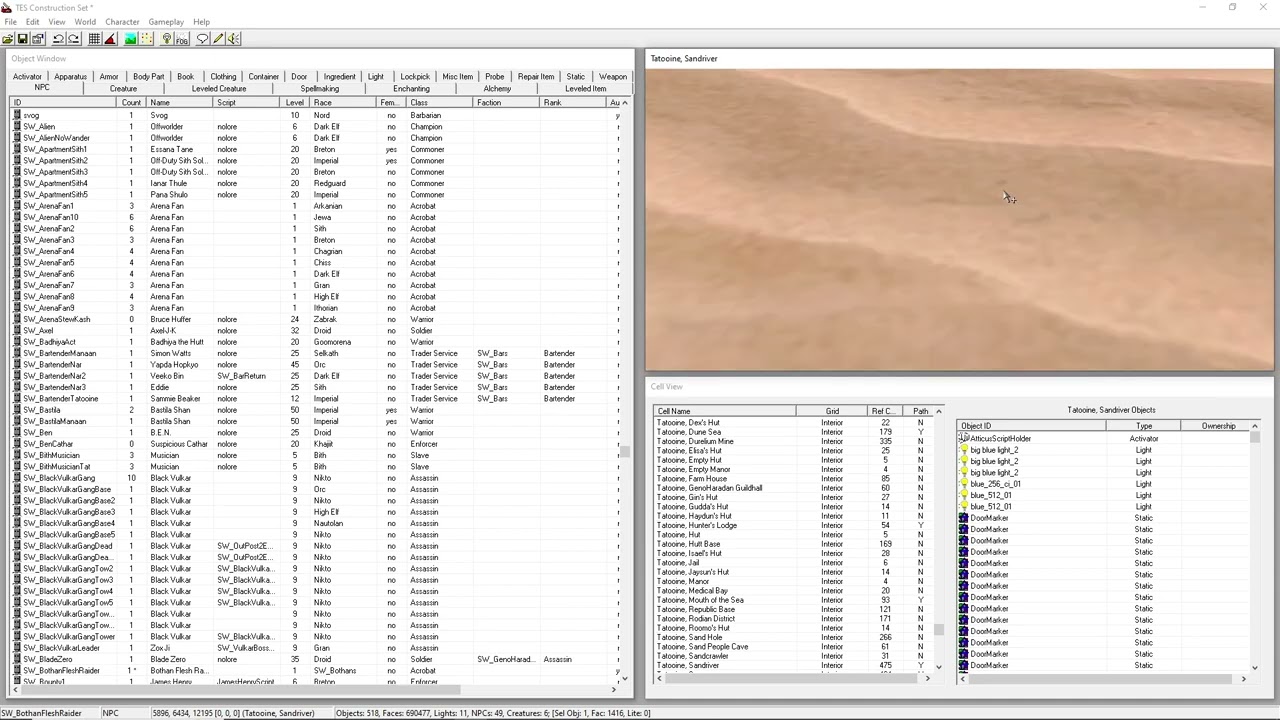Switch to the Leveled Item tab
The image size is (1280, 720).
coord(585,89)
